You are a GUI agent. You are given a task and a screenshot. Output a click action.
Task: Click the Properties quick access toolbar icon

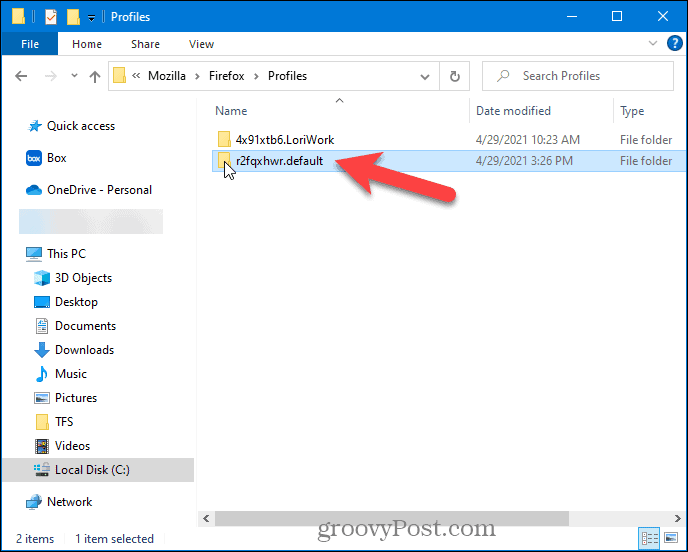click(x=51, y=17)
